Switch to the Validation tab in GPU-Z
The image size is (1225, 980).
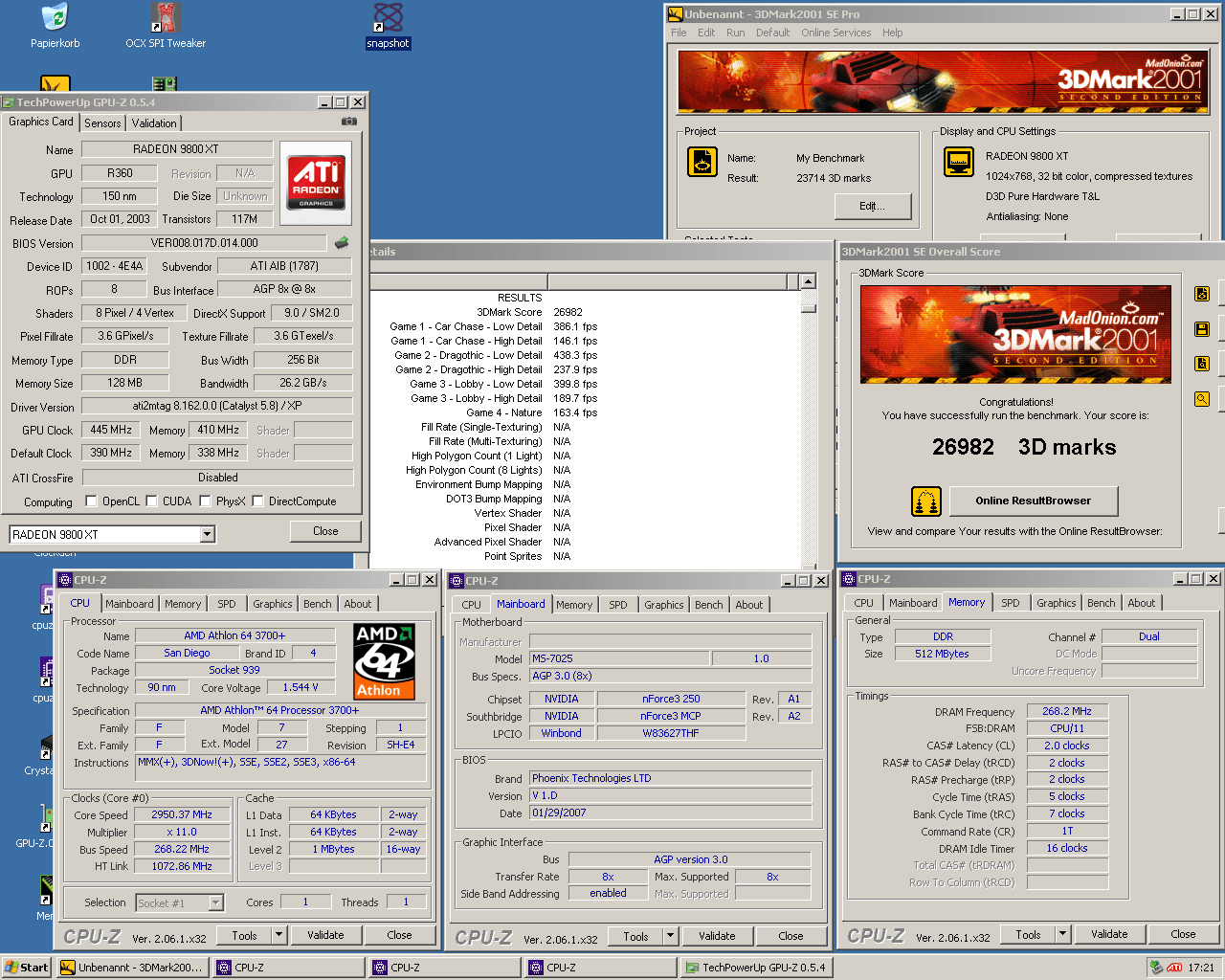pyautogui.click(x=154, y=123)
